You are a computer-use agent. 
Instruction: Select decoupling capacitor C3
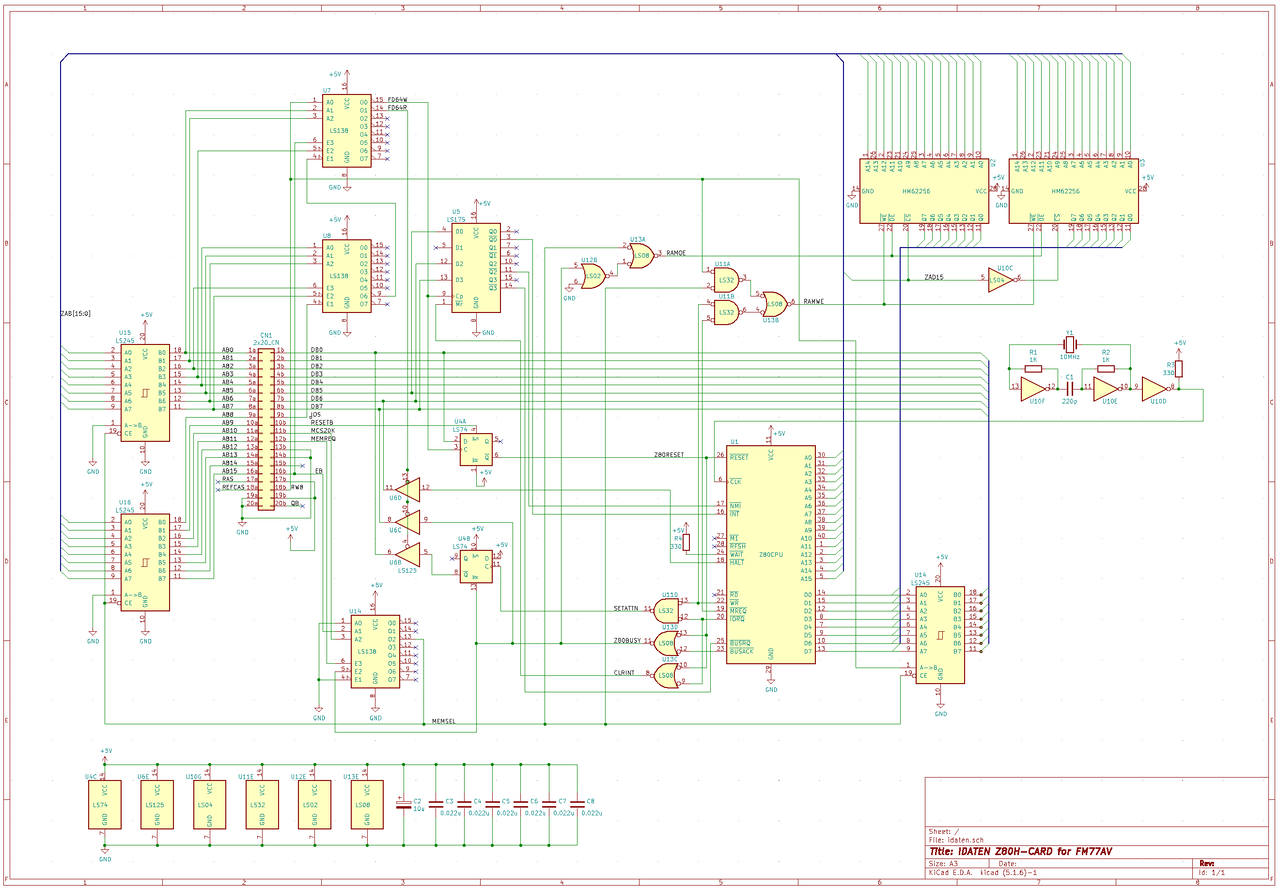coord(436,805)
